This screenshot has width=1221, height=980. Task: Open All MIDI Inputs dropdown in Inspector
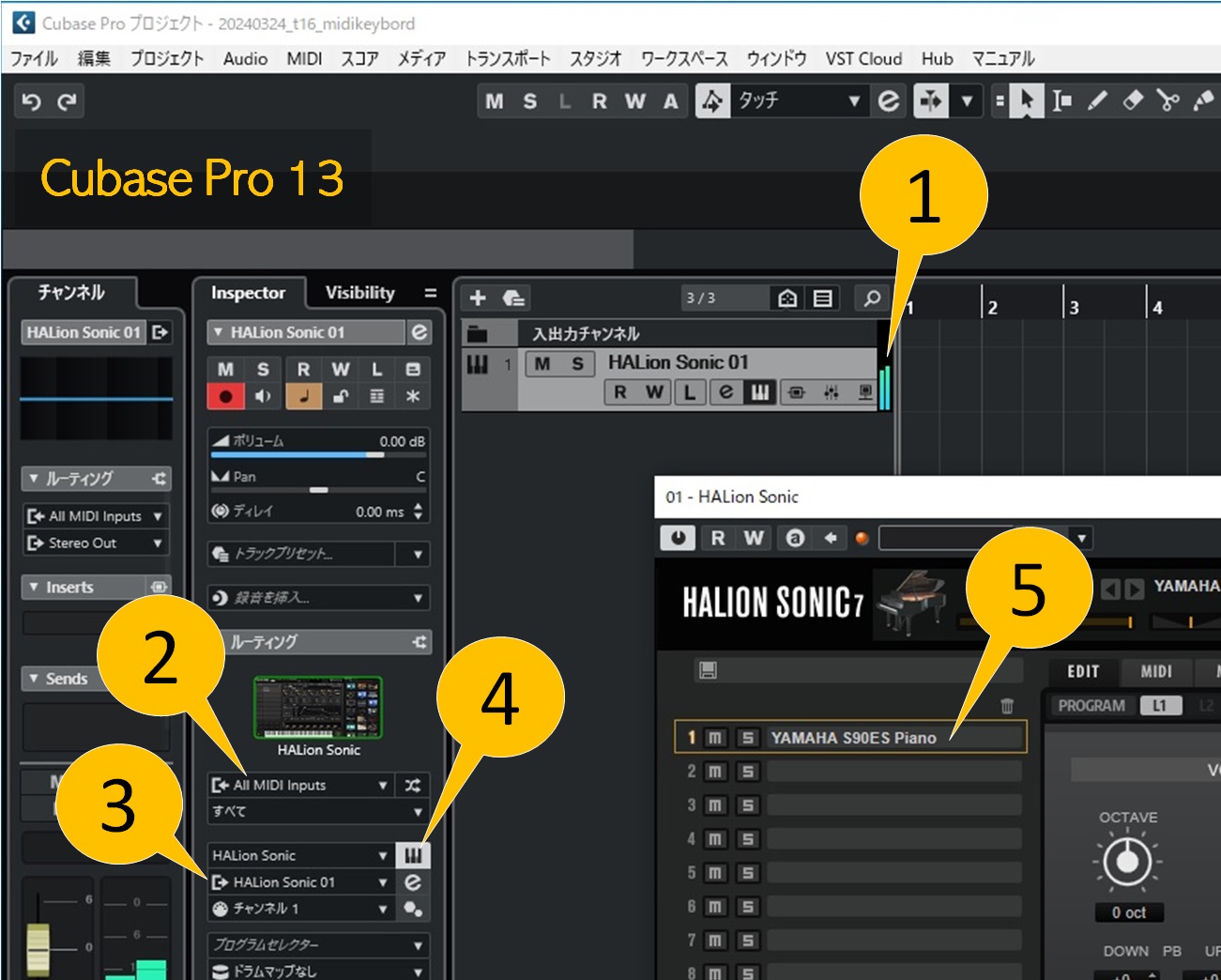pyautogui.click(x=300, y=785)
